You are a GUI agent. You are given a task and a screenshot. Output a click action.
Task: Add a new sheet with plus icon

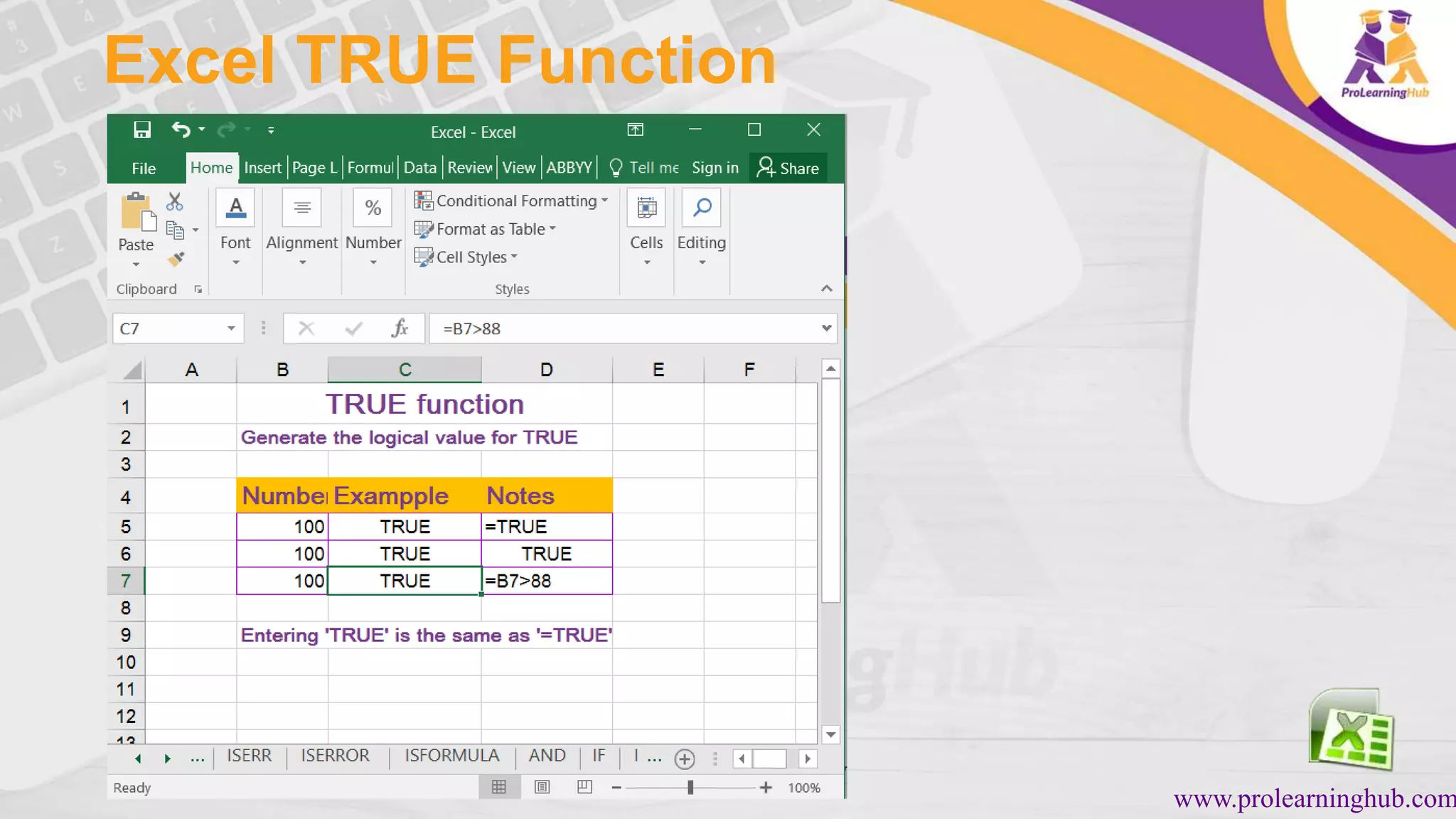(685, 759)
